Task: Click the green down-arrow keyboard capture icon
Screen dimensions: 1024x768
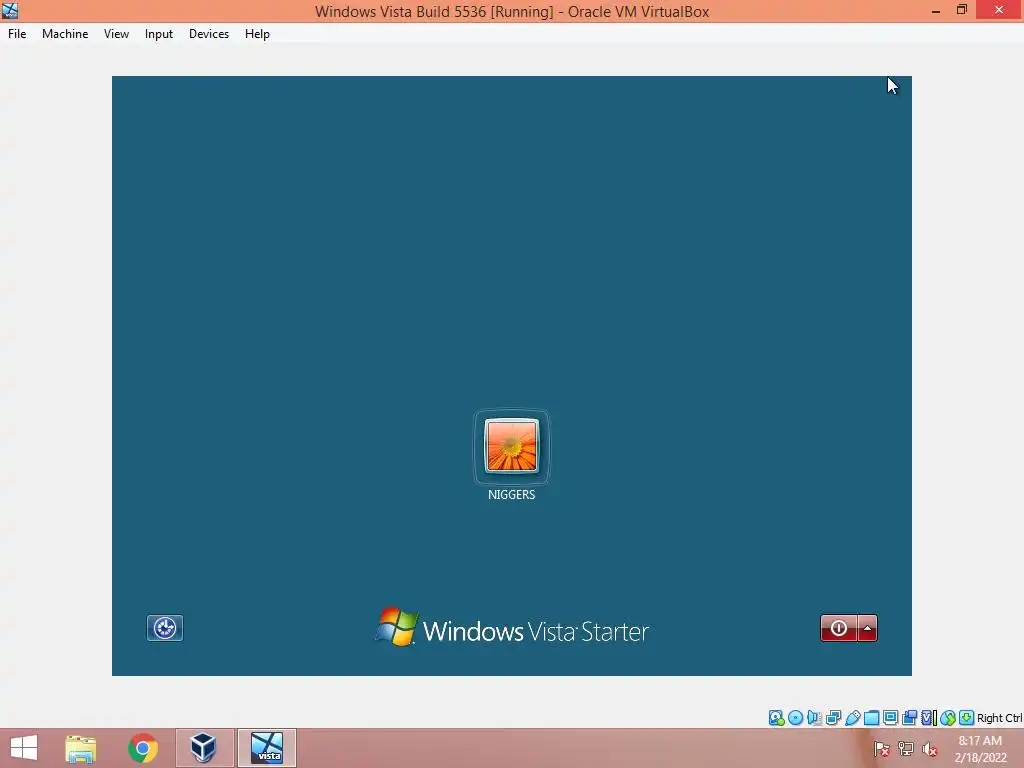Action: 967,718
